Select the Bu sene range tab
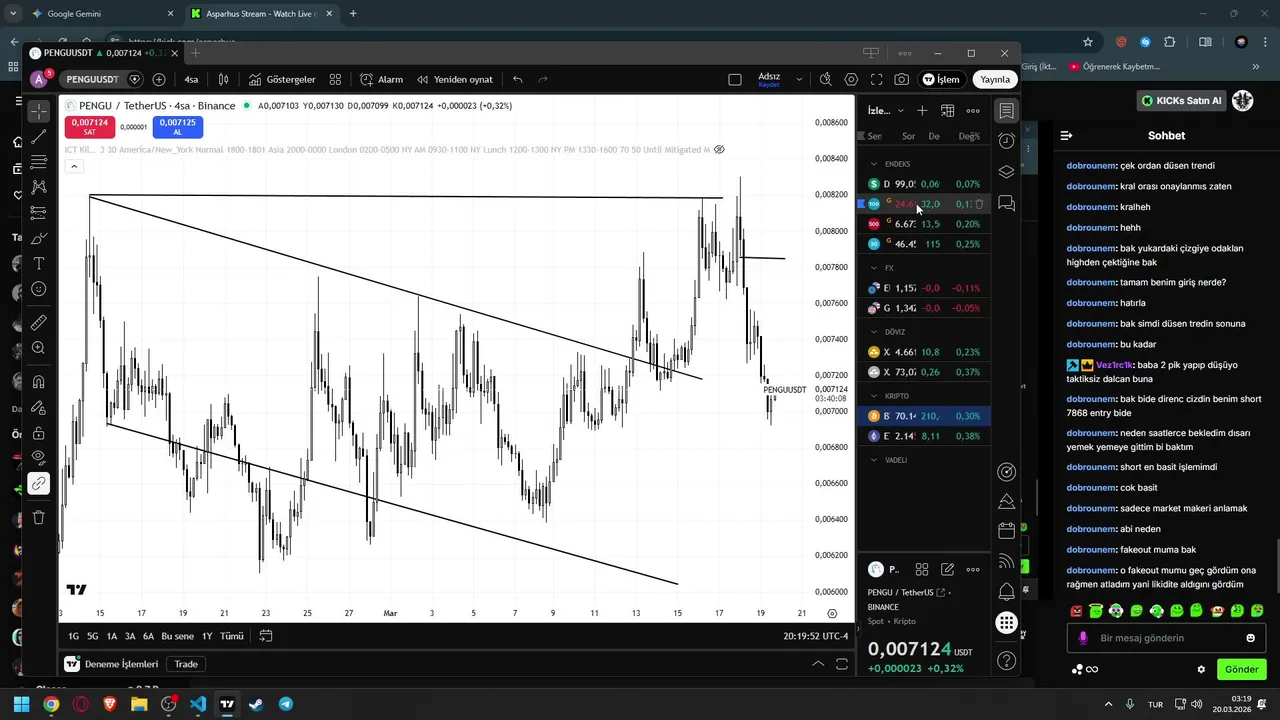Viewport: 1280px width, 720px height. [x=177, y=636]
